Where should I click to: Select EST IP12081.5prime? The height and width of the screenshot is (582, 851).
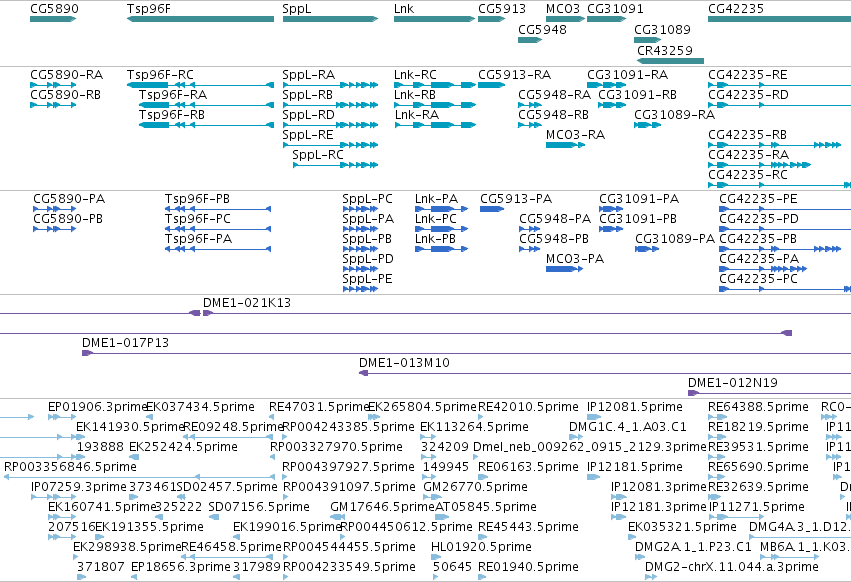pyautogui.click(x=593, y=417)
